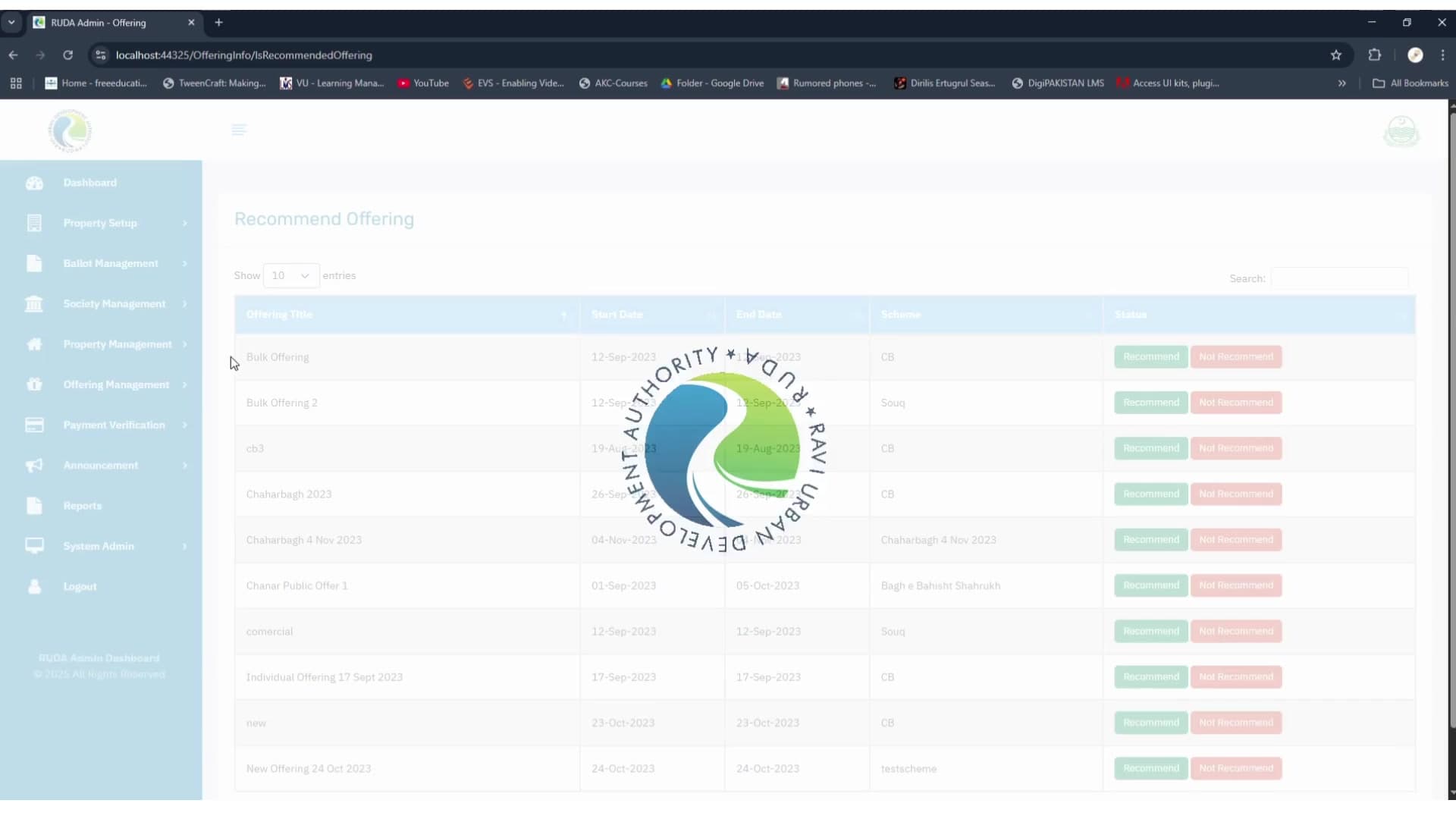This screenshot has height=819, width=1456.
Task: Open the Dashboard sidebar icon
Action: [34, 183]
